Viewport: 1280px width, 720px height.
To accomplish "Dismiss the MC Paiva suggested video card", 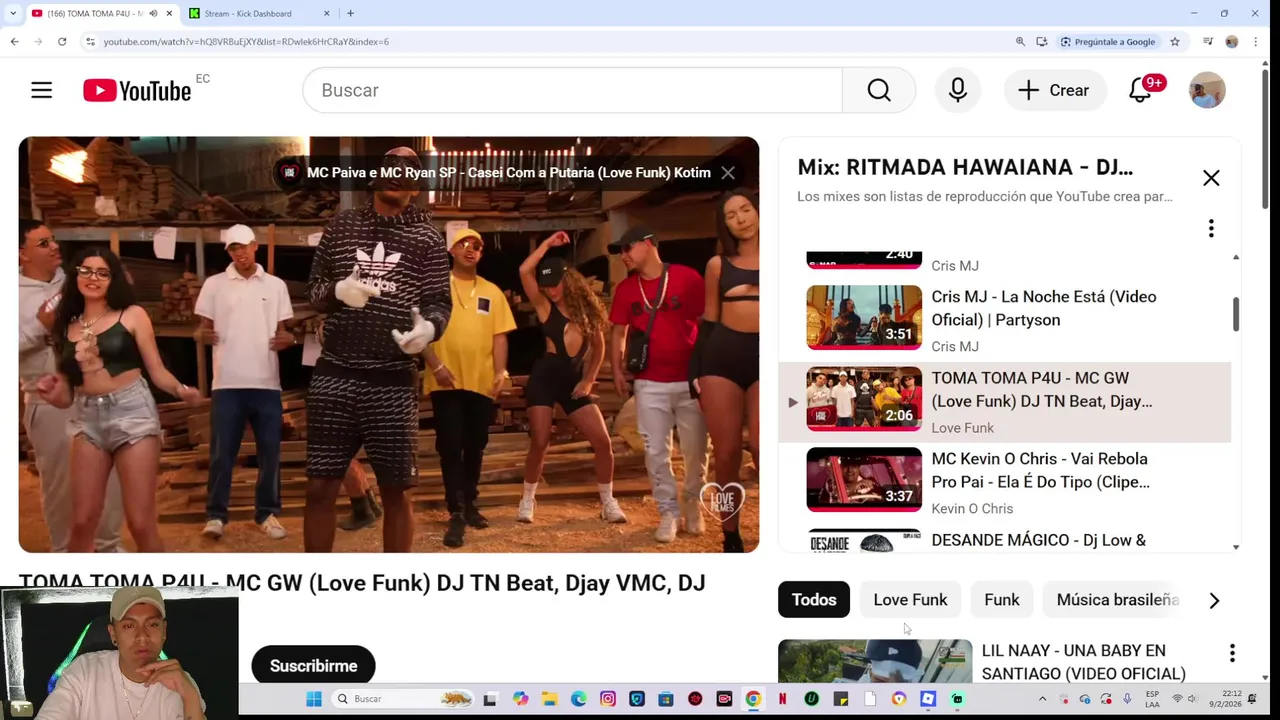I will 728,173.
